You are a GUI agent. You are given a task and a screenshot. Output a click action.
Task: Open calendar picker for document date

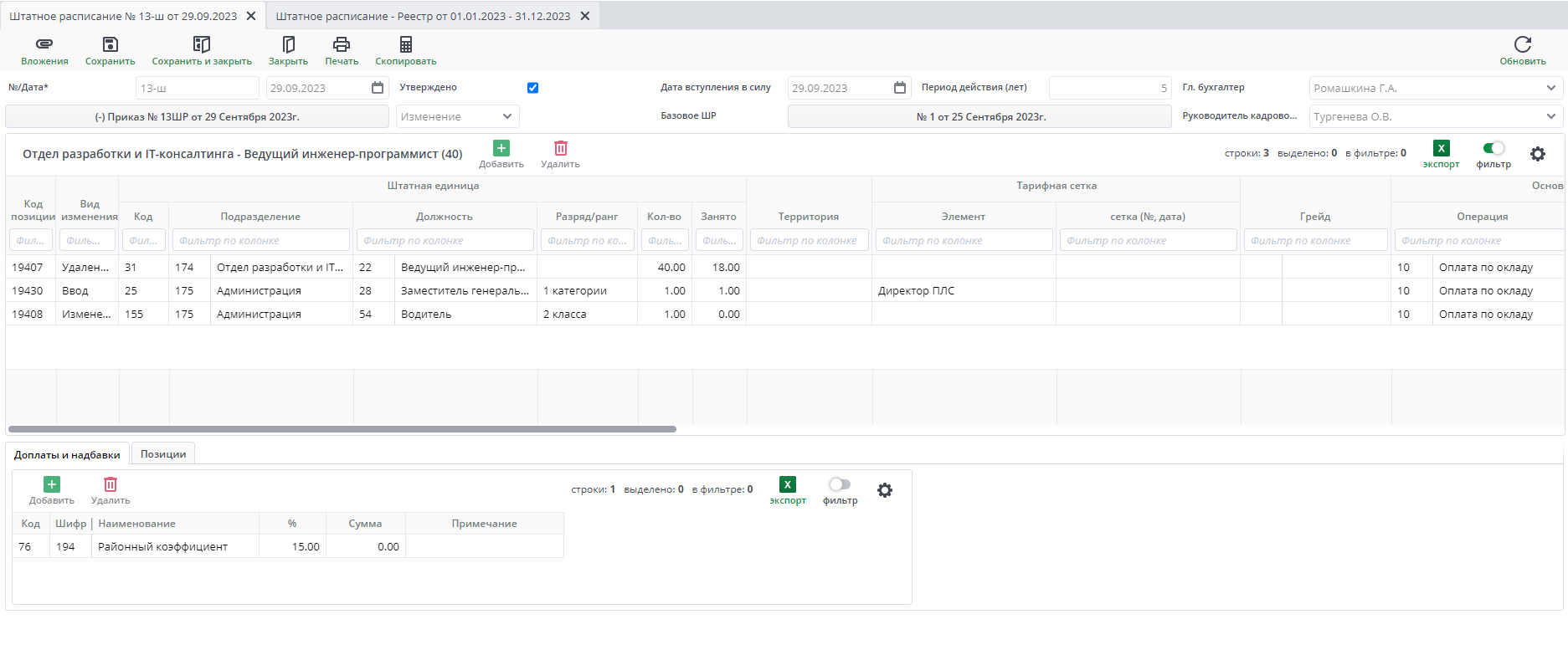[378, 88]
